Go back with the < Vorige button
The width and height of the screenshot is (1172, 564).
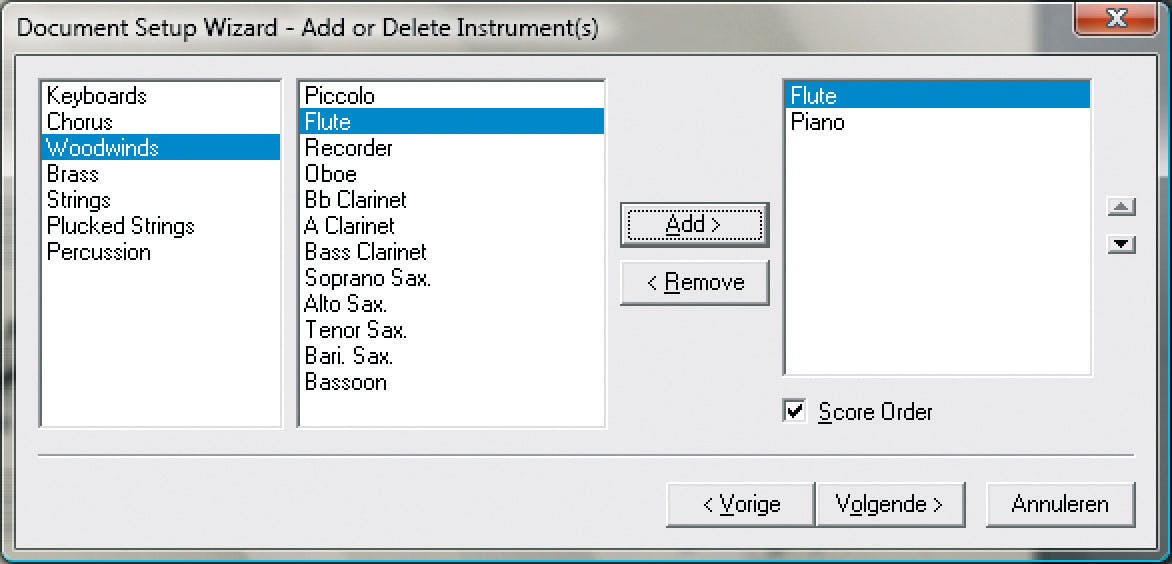click(741, 504)
